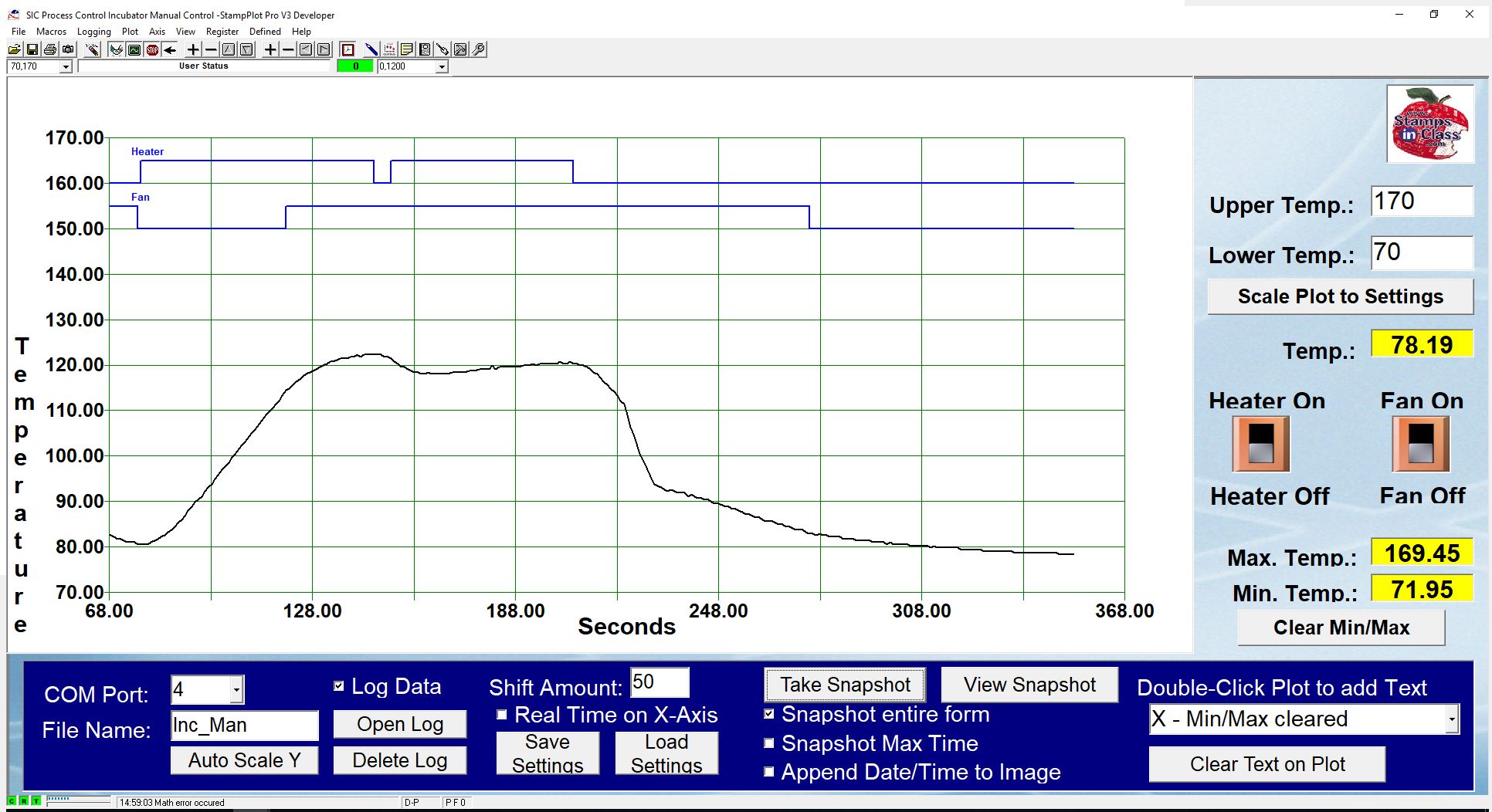Click the green plot-enable screen icon
This screenshot has width=1492, height=812.
pos(134,49)
